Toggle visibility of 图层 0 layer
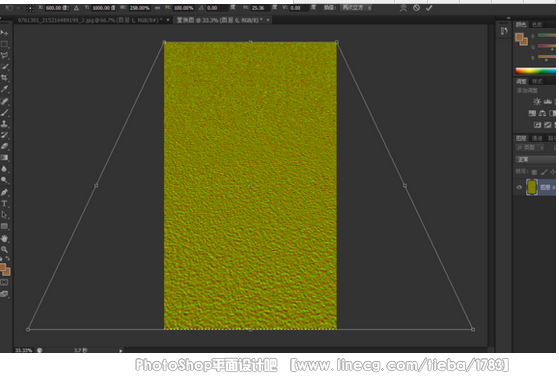Image resolution: width=559 pixels, height=382 pixels. click(519, 187)
